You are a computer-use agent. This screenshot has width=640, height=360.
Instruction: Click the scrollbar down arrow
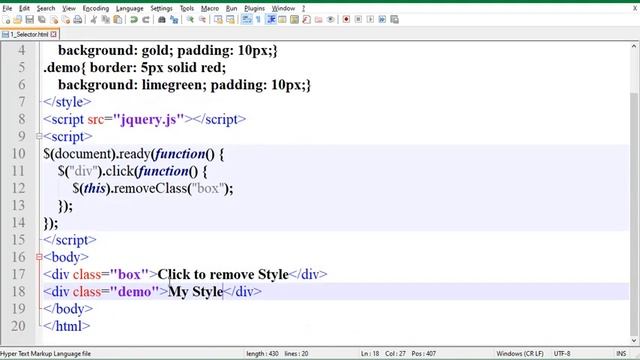pyautogui.click(x=634, y=341)
